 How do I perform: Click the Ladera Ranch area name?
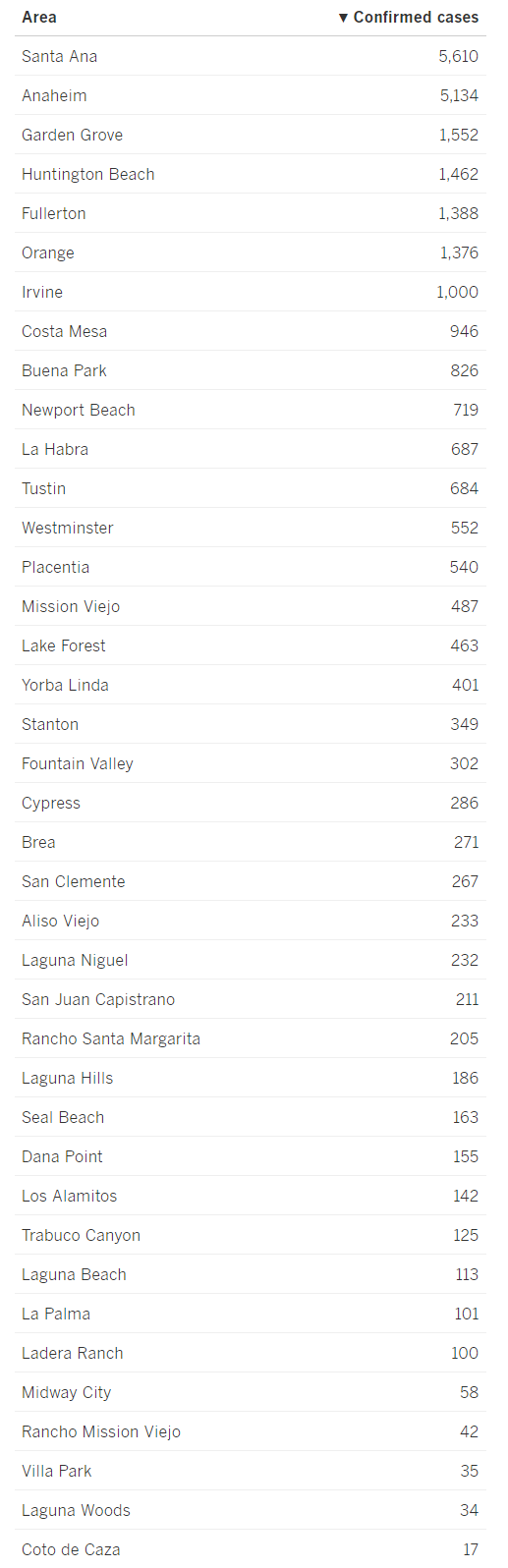73,1353
